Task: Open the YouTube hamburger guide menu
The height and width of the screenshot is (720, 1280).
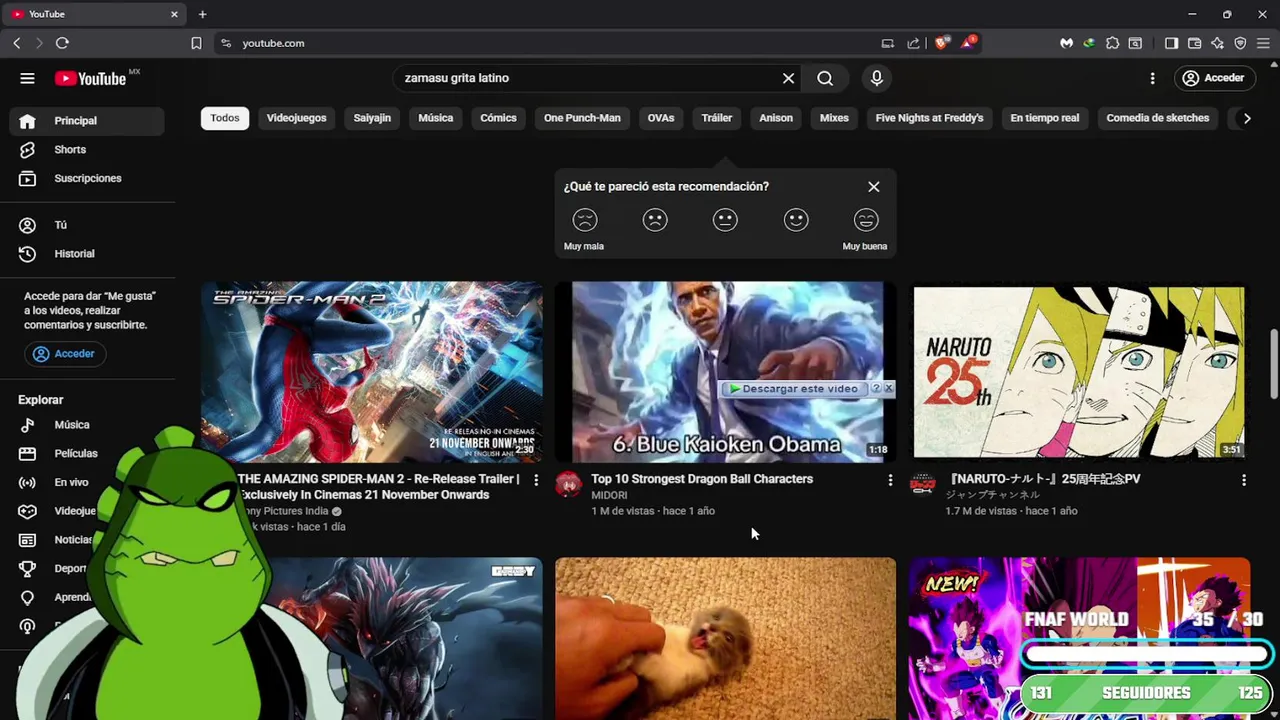Action: tap(27, 78)
